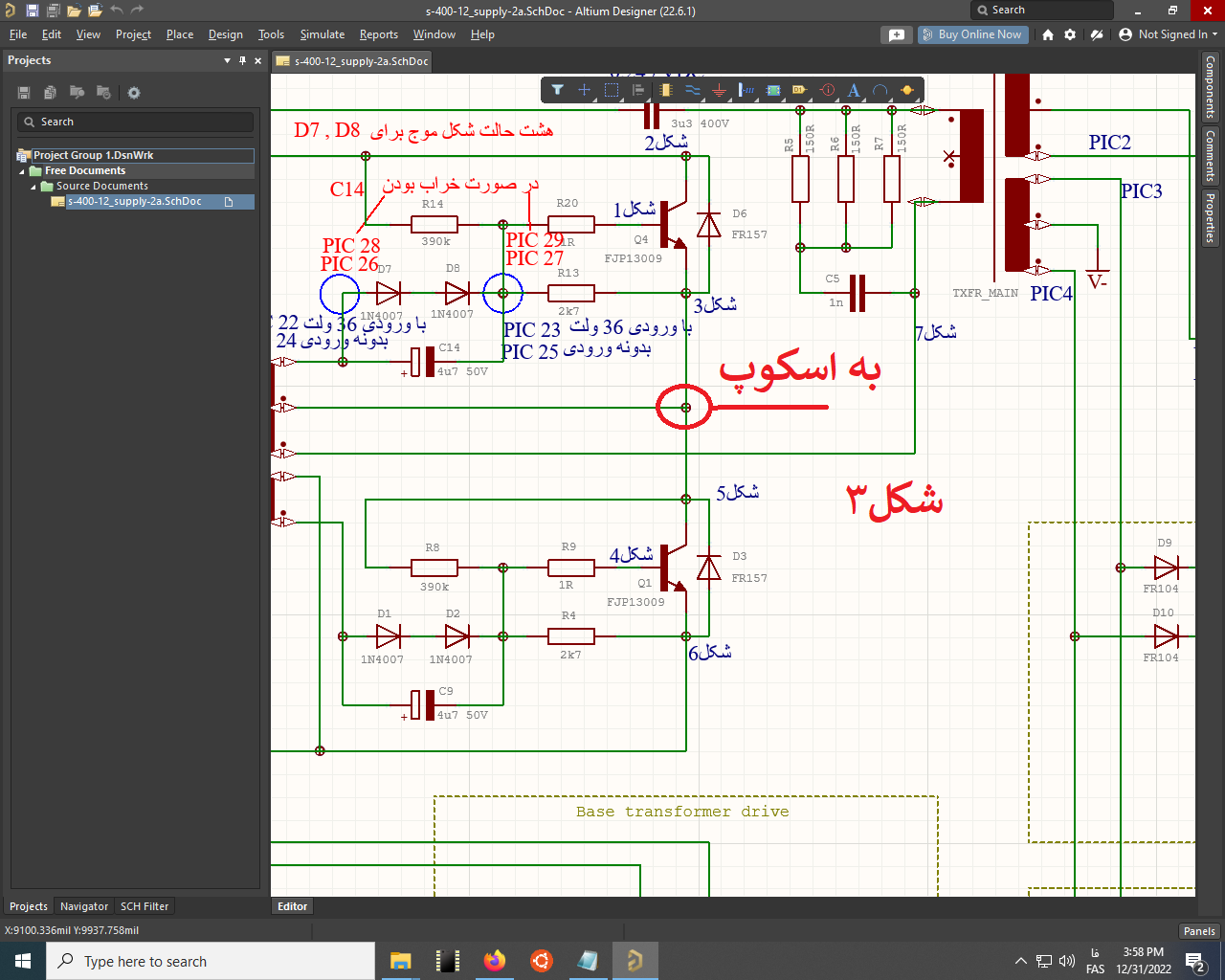This screenshot has height=980, width=1225.
Task: Open Firefox from the taskbar
Action: pos(494,961)
